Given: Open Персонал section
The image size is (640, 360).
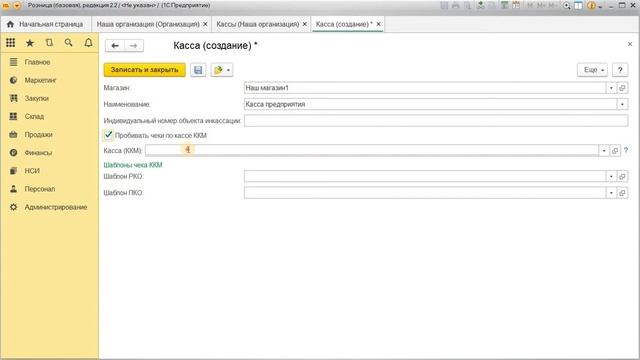Looking at the screenshot, I should pyautogui.click(x=49, y=189).
